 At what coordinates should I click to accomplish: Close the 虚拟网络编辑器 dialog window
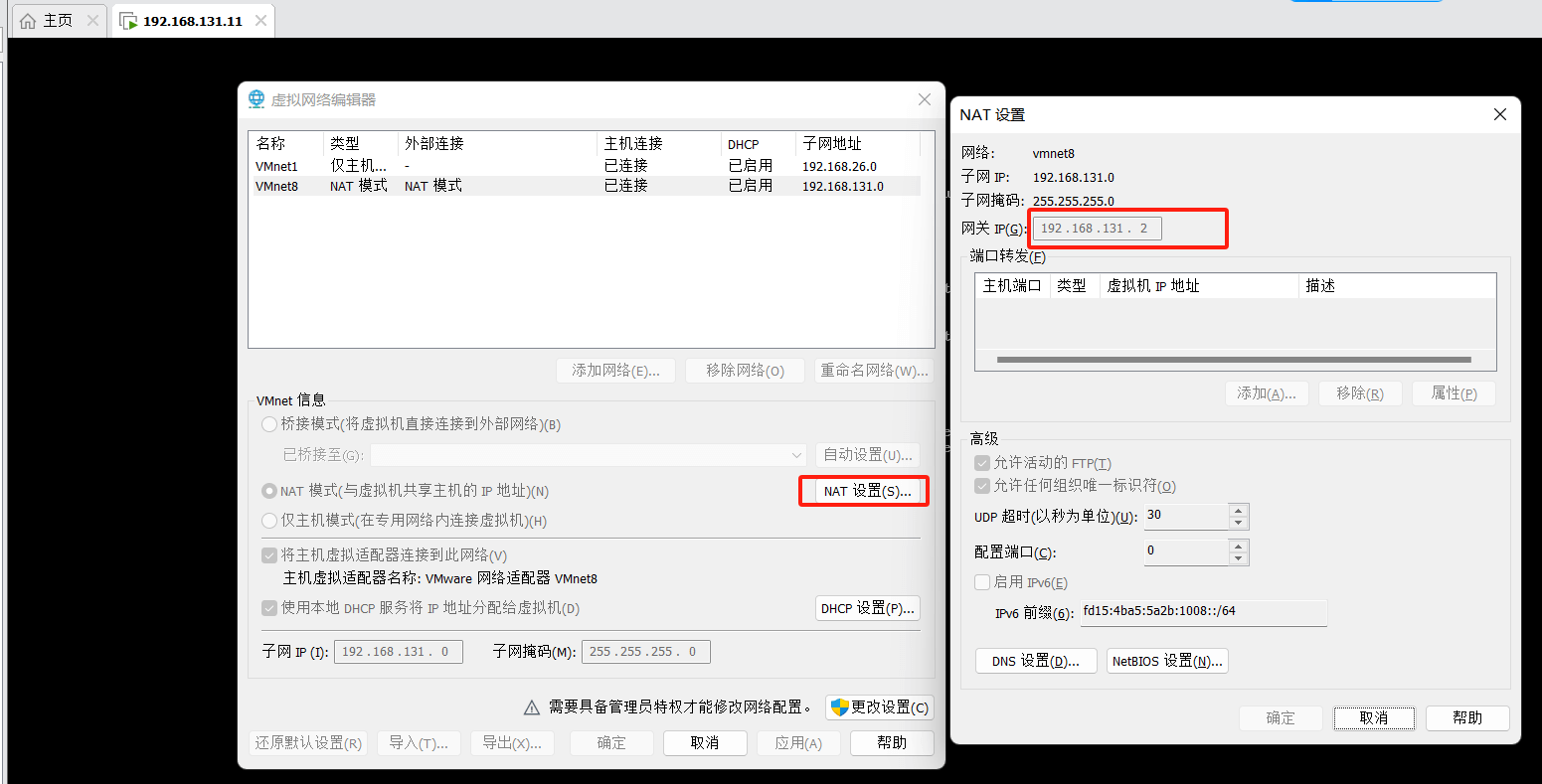coord(925,99)
